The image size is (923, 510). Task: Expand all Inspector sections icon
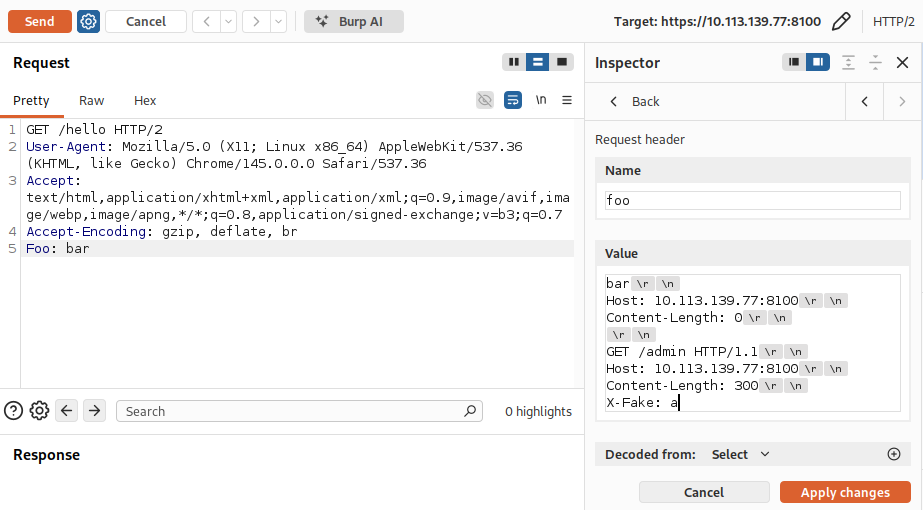pyautogui.click(x=848, y=62)
